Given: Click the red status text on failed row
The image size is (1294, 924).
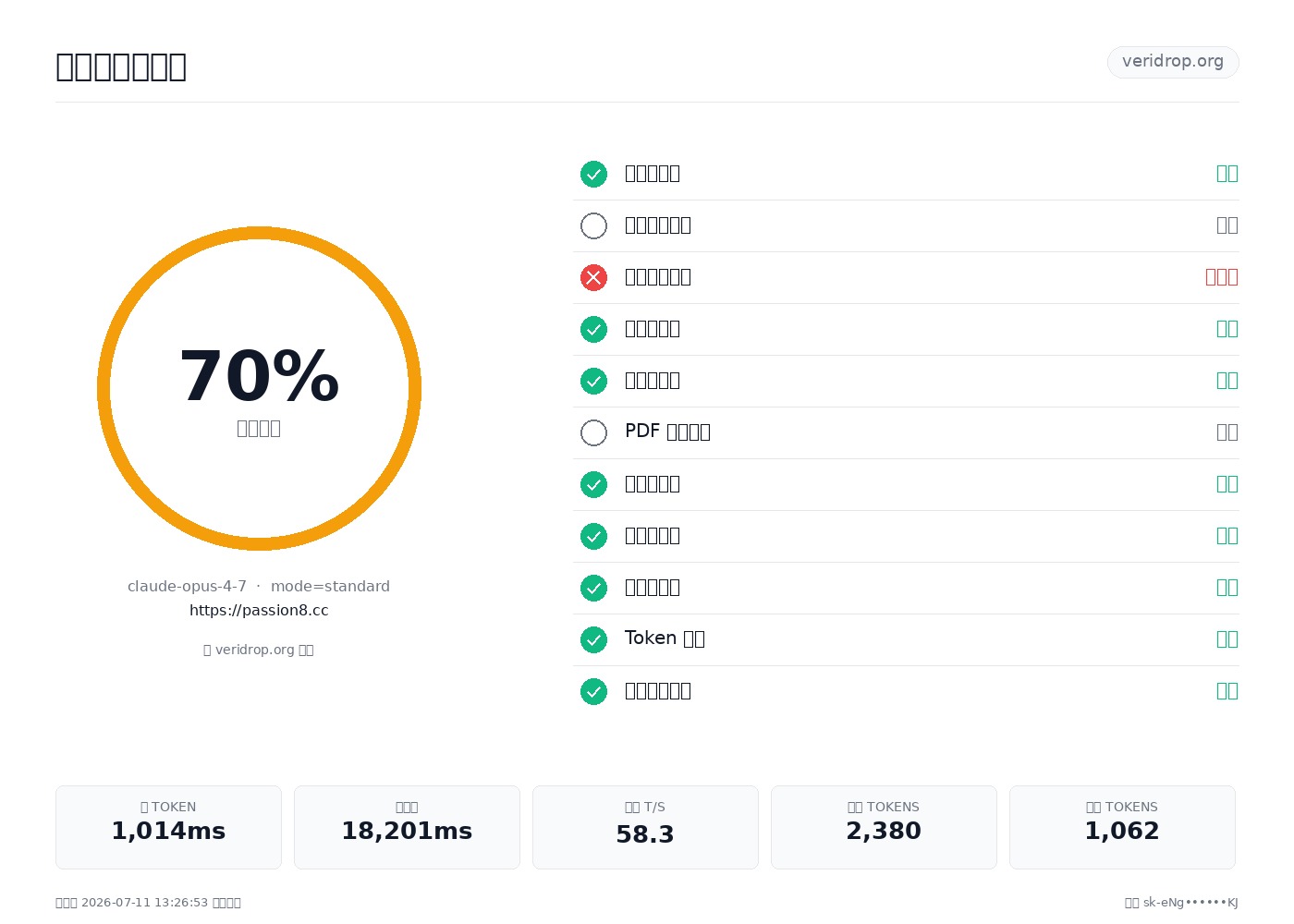Looking at the screenshot, I should tap(1222, 277).
